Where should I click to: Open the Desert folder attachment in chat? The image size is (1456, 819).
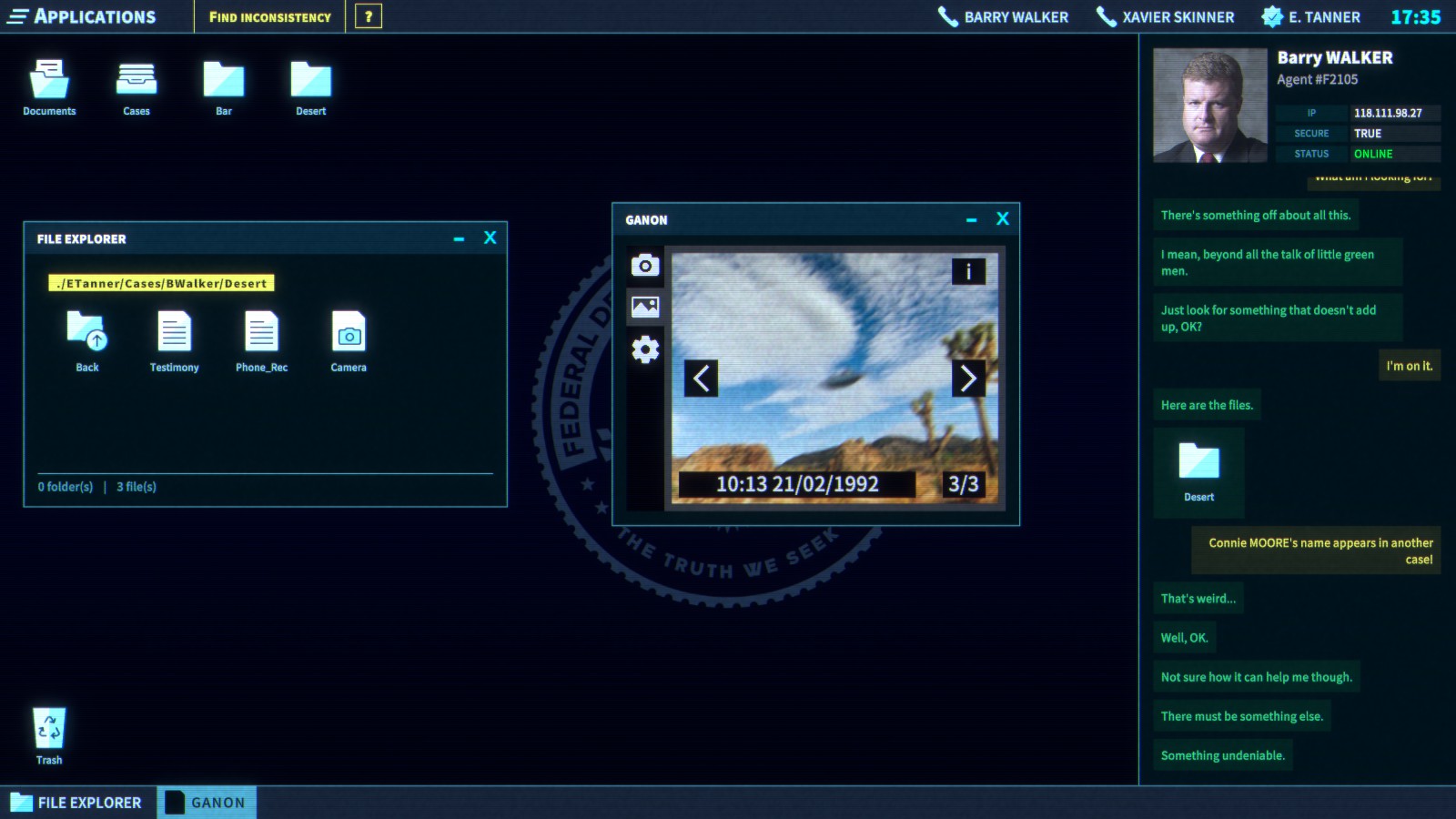coord(1198,470)
